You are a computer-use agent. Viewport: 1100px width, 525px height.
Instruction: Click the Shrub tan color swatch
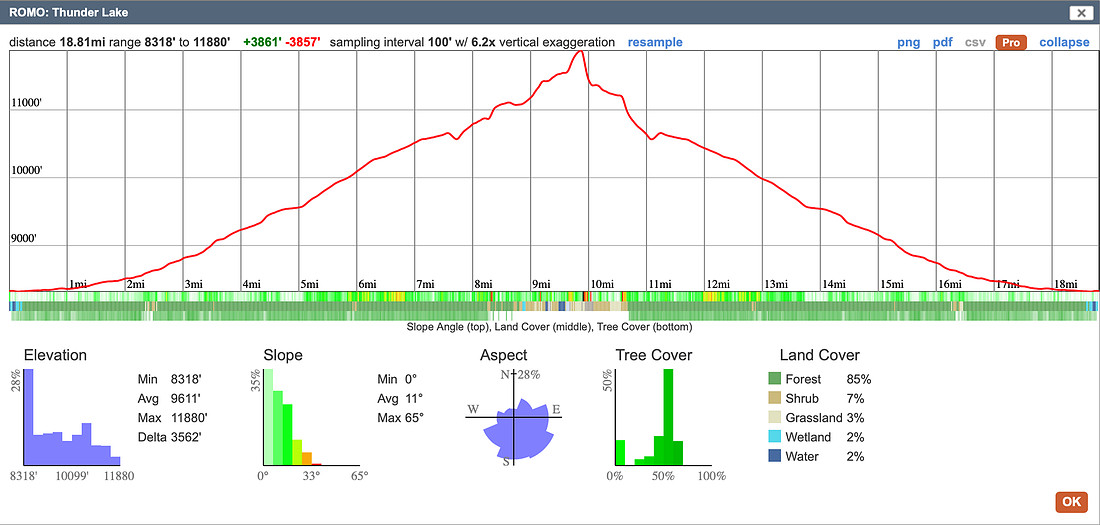(x=774, y=399)
